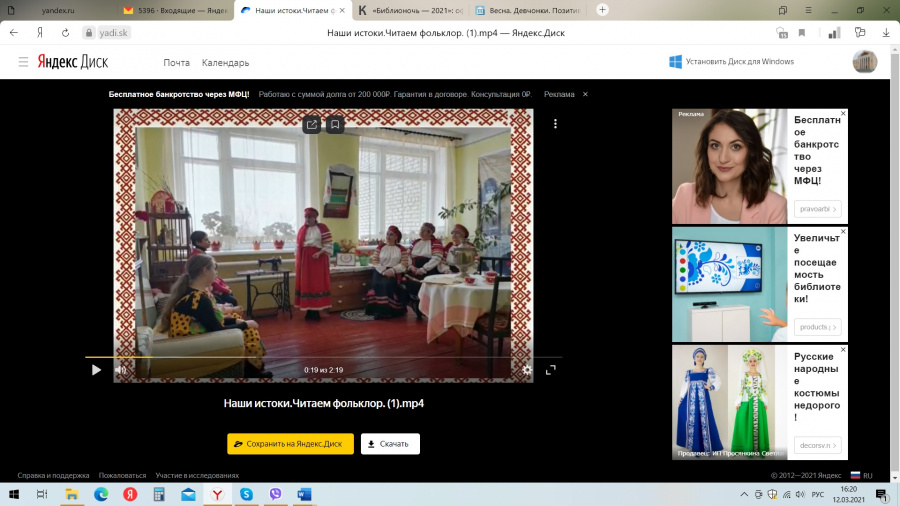900x506 pixels.
Task: Enter fullscreen video mode
Action: click(550, 370)
